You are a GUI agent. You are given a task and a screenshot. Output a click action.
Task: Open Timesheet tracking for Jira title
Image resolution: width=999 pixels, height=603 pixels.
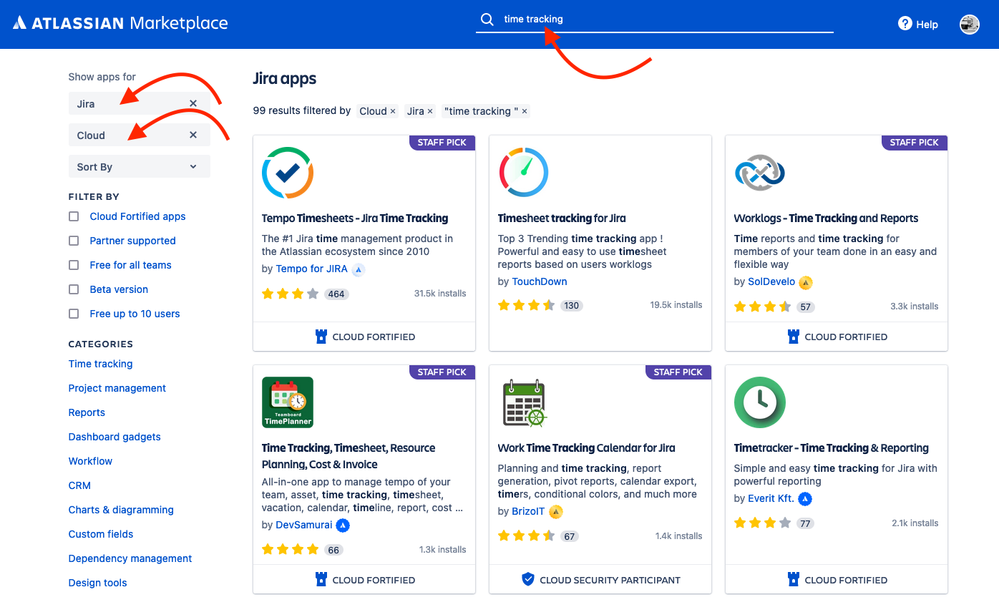click(561, 218)
